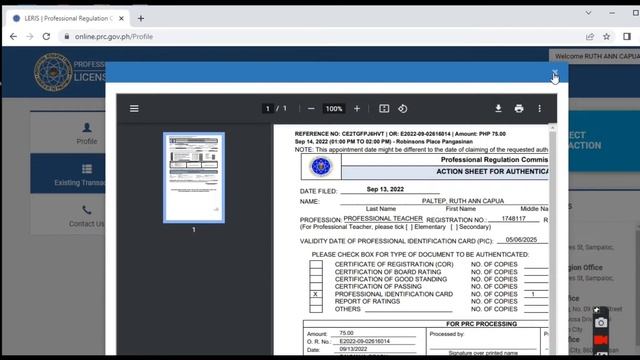
Task: Click O.R. No. E2022-09-02616014 value
Action: click(x=364, y=341)
